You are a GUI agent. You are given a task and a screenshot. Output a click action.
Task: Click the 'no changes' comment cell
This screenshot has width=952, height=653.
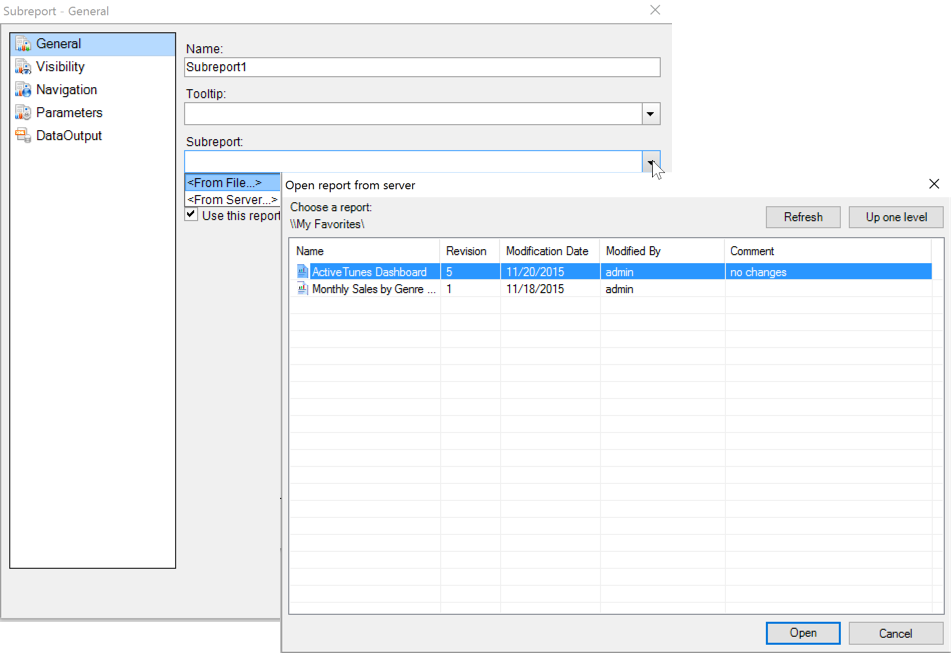point(758,272)
